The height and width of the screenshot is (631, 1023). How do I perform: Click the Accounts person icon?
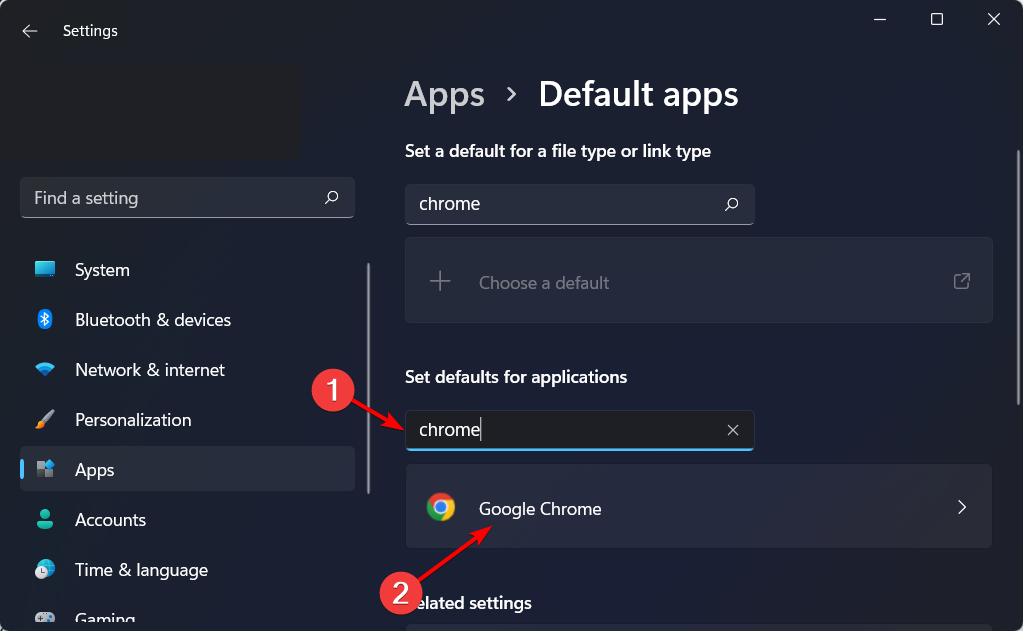[45, 519]
